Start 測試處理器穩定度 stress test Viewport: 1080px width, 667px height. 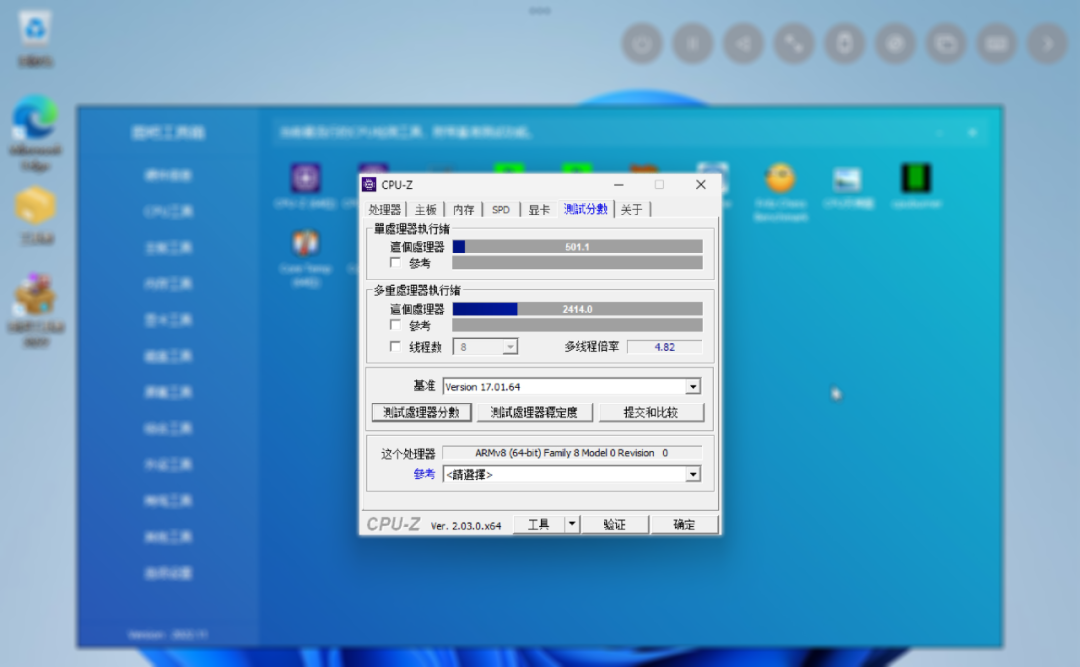[534, 412]
